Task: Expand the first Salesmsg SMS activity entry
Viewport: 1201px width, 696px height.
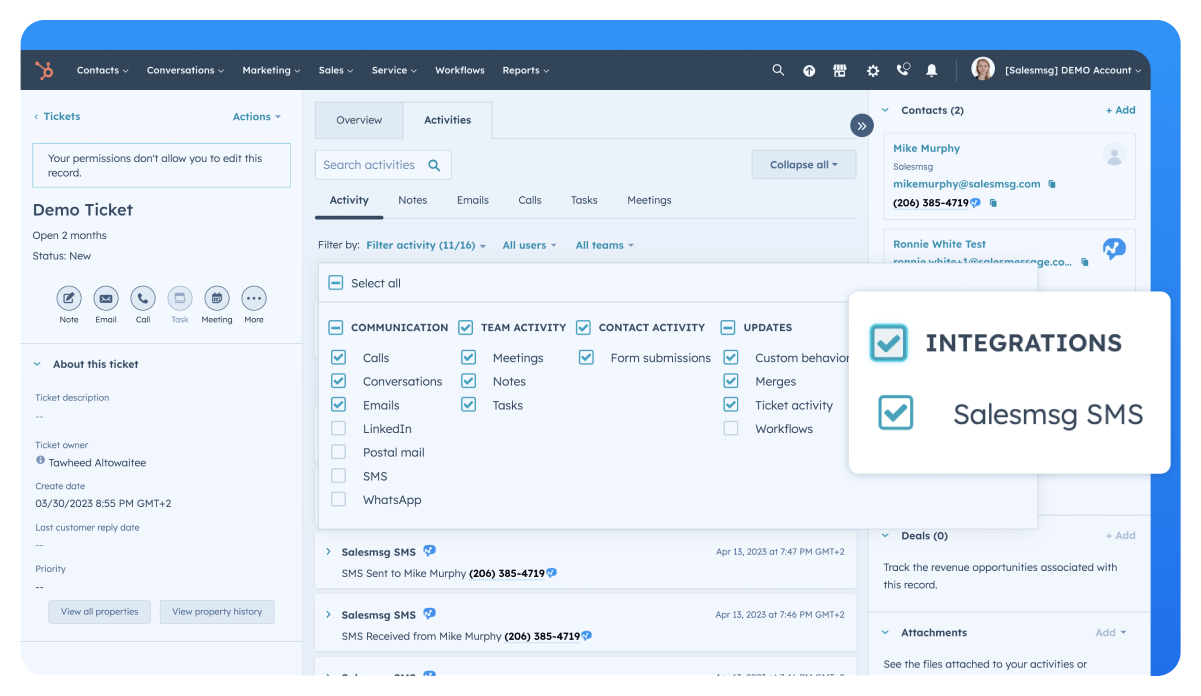Action: [x=328, y=551]
